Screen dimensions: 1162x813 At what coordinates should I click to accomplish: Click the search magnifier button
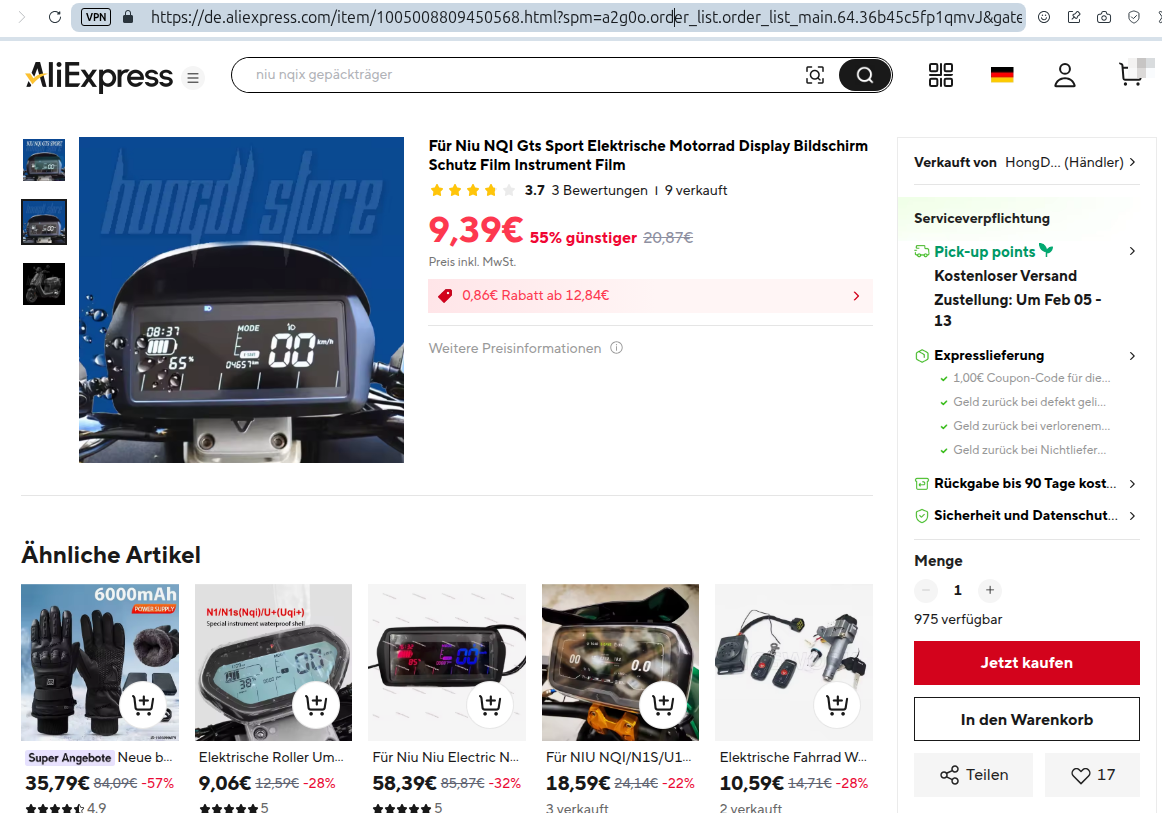pos(864,75)
